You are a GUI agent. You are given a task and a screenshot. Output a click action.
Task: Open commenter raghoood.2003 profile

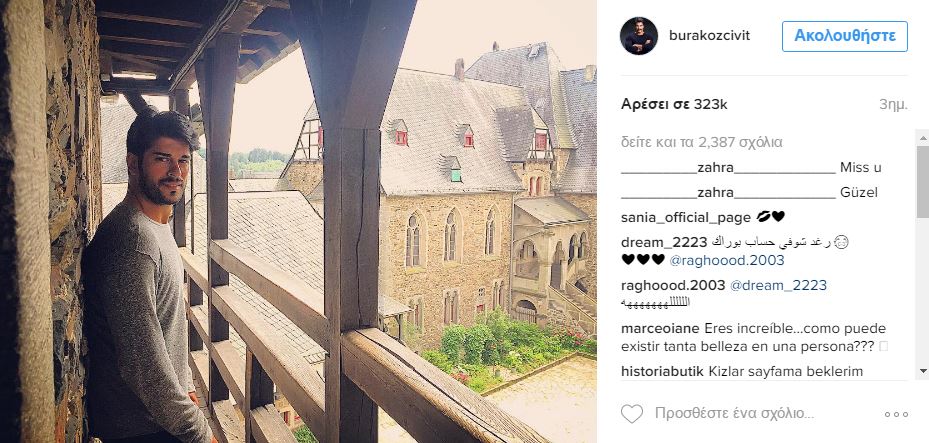pyautogui.click(x=673, y=285)
